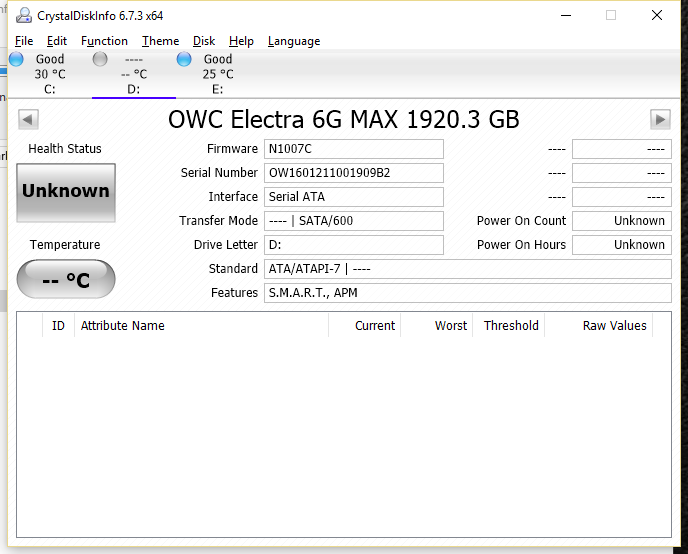Click the Worst column header

(x=437, y=325)
